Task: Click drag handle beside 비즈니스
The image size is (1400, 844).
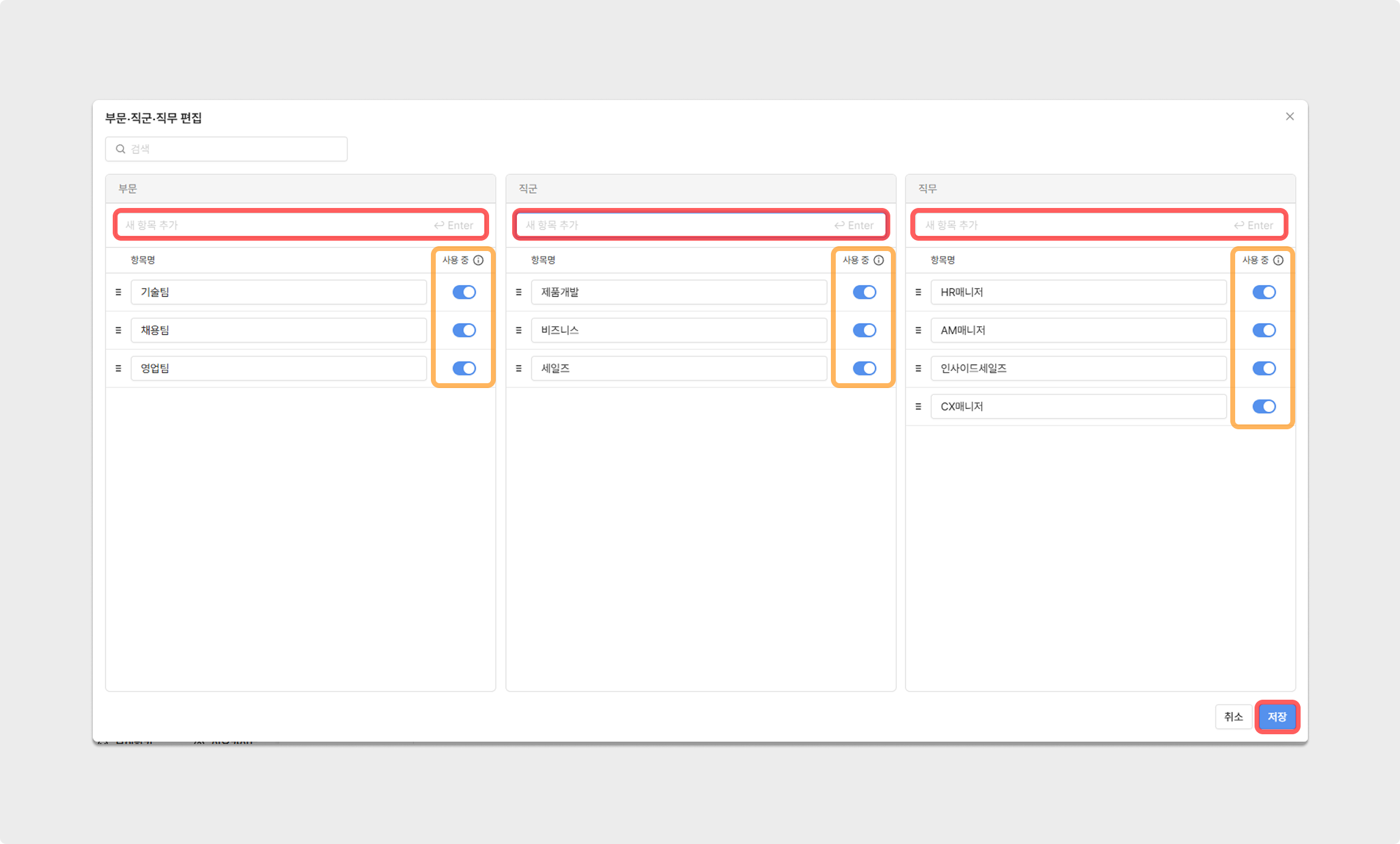Action: (x=518, y=330)
